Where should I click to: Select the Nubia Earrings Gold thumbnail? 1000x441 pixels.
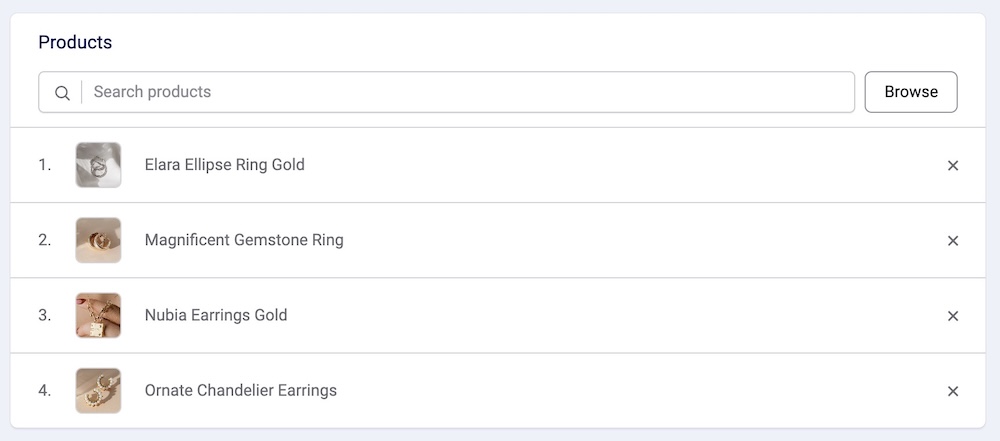point(98,315)
